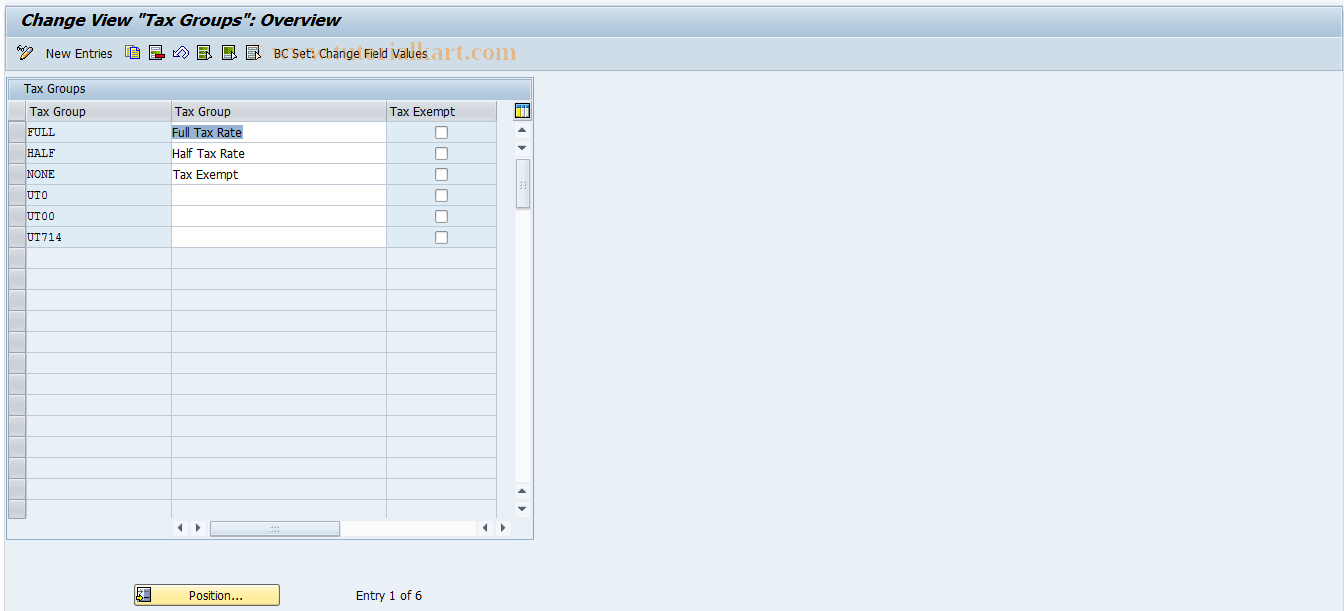Viewport: 1344px width, 611px height.
Task: Click the horizontal scrollbar thumb
Action: [275, 528]
